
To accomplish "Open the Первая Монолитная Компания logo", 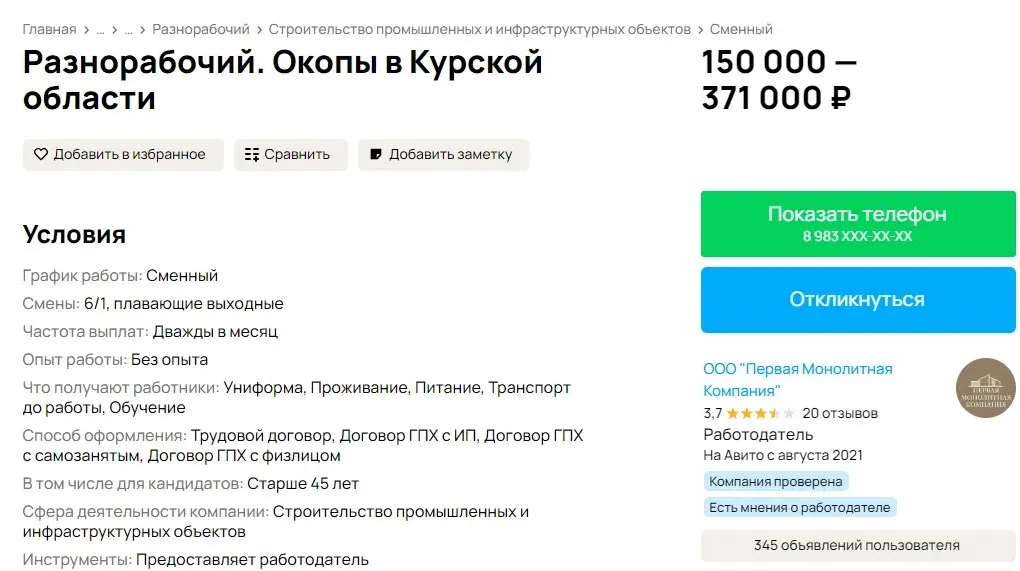I will point(984,388).
